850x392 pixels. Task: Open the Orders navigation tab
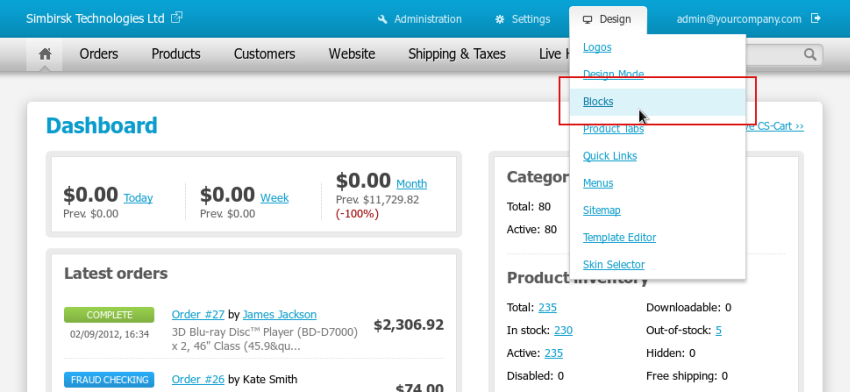pyautogui.click(x=99, y=54)
